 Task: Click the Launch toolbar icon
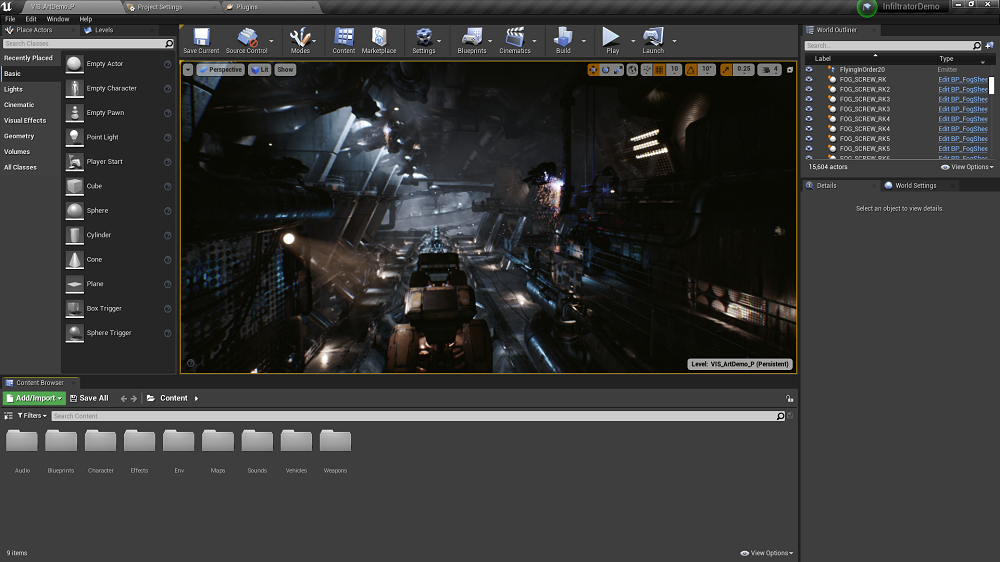(x=653, y=37)
